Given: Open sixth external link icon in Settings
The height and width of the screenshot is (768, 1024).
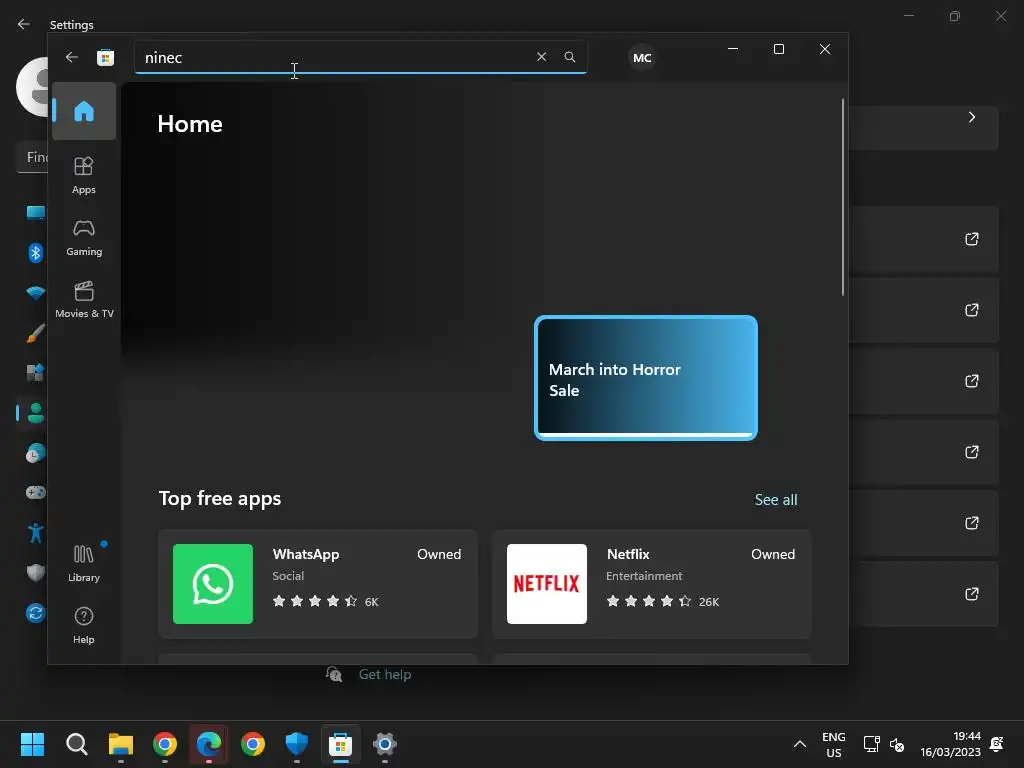Looking at the screenshot, I should pyautogui.click(x=972, y=594).
